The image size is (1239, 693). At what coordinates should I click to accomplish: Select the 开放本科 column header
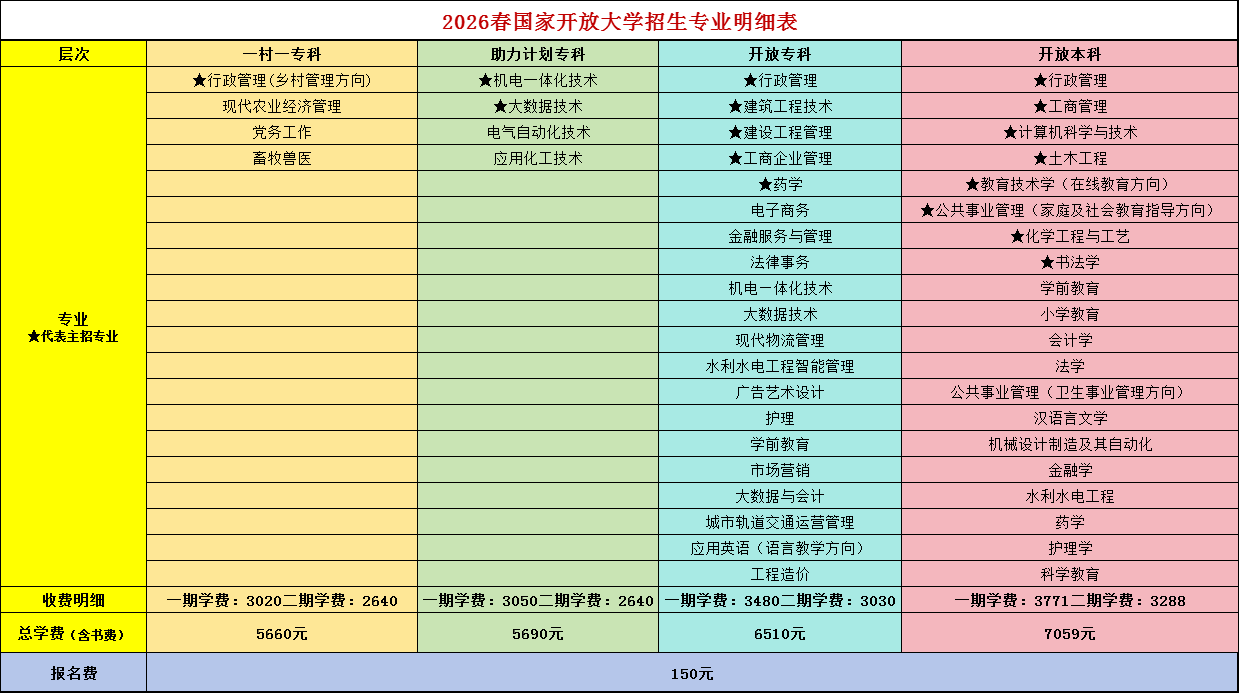(1068, 52)
